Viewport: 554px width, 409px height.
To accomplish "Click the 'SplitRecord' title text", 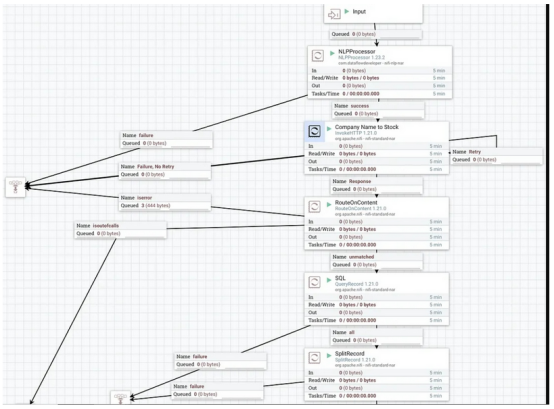I will (x=349, y=354).
